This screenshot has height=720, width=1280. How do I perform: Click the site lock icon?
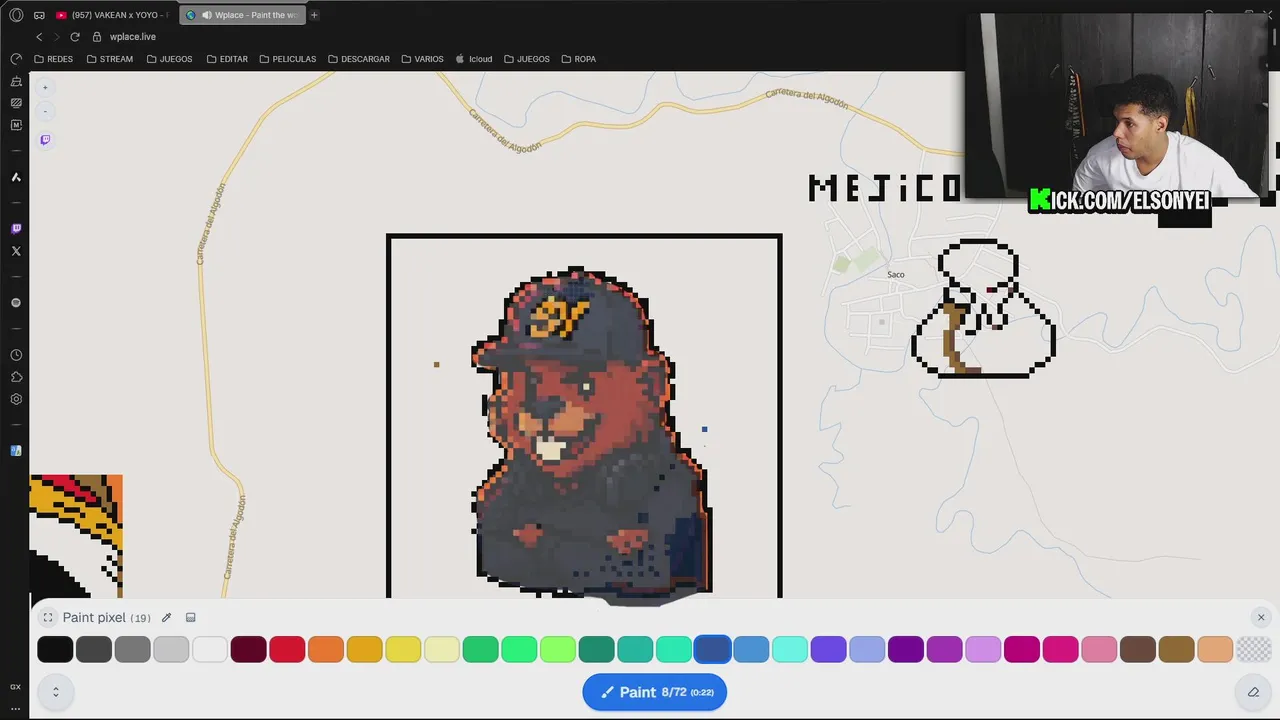pyautogui.click(x=97, y=37)
